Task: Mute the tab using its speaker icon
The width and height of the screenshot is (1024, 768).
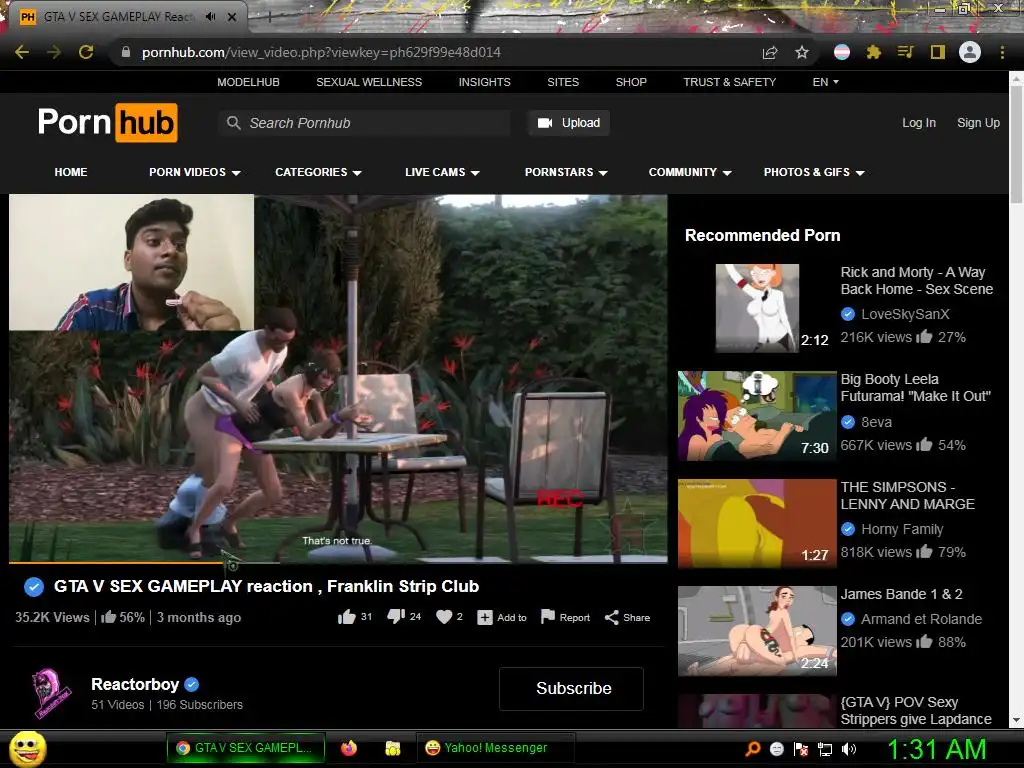Action: click(x=210, y=17)
